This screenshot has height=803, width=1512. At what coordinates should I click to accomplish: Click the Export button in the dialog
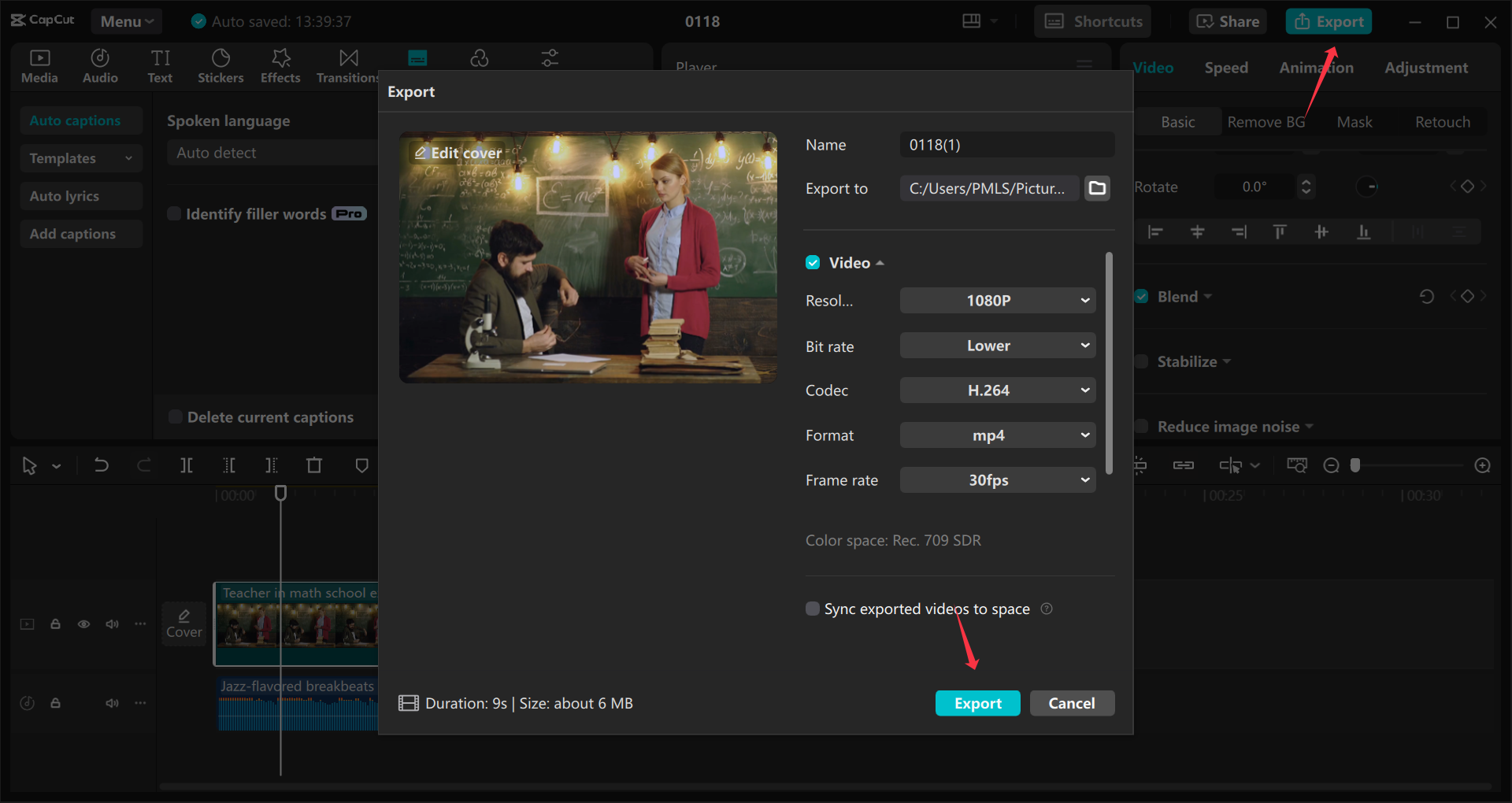pyautogui.click(x=977, y=703)
